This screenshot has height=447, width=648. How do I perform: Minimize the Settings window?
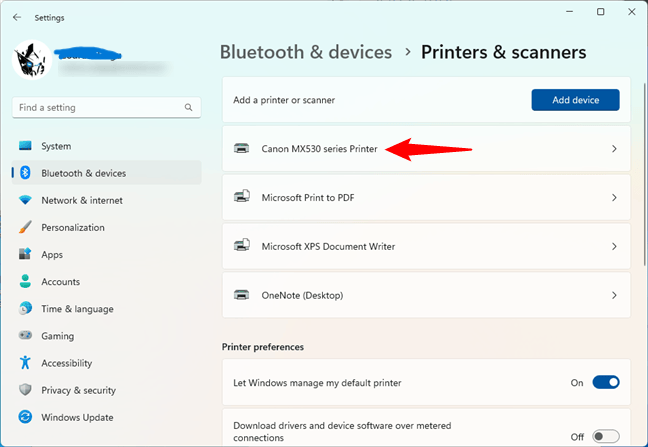pos(569,12)
